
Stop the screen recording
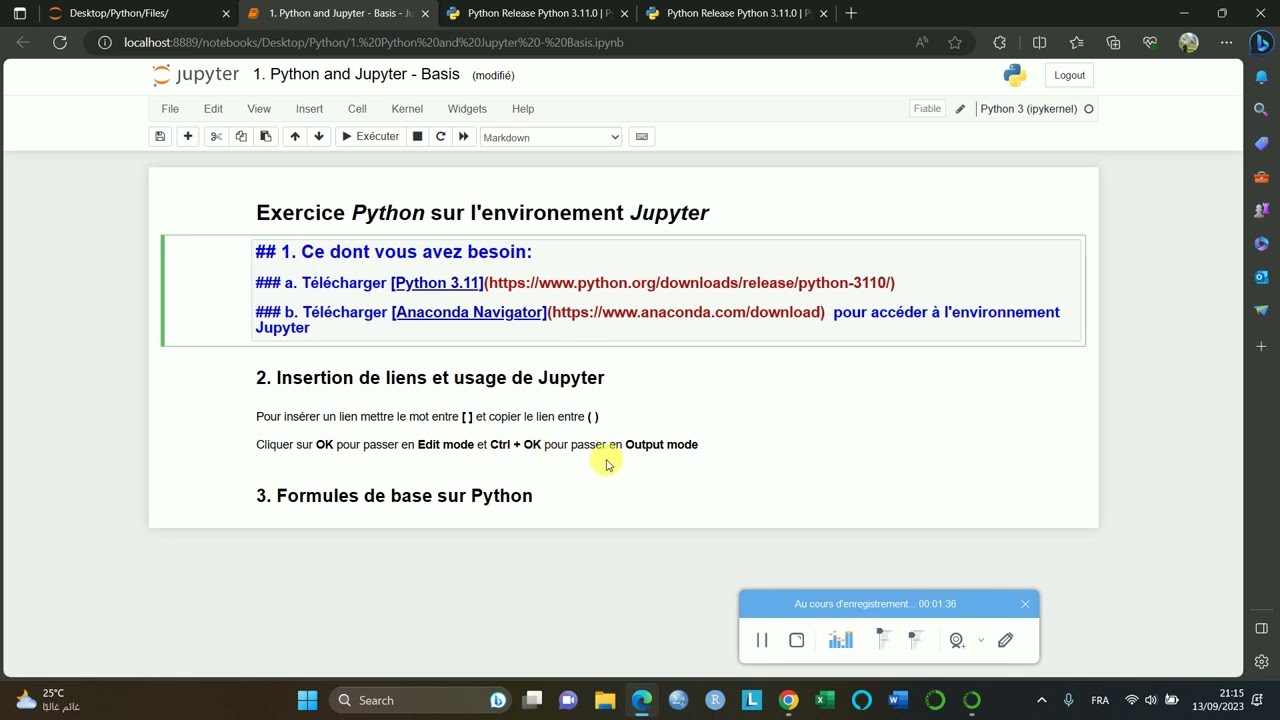click(797, 640)
